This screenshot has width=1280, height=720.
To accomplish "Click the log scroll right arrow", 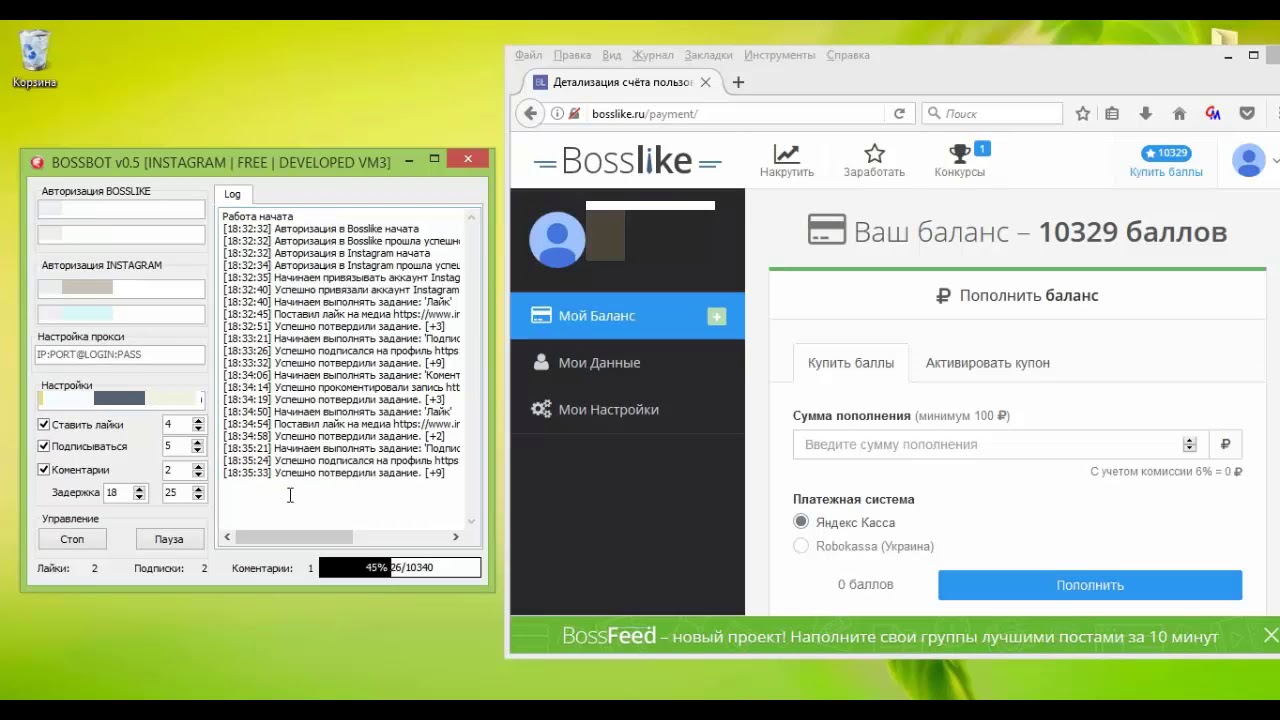I will [x=456, y=537].
